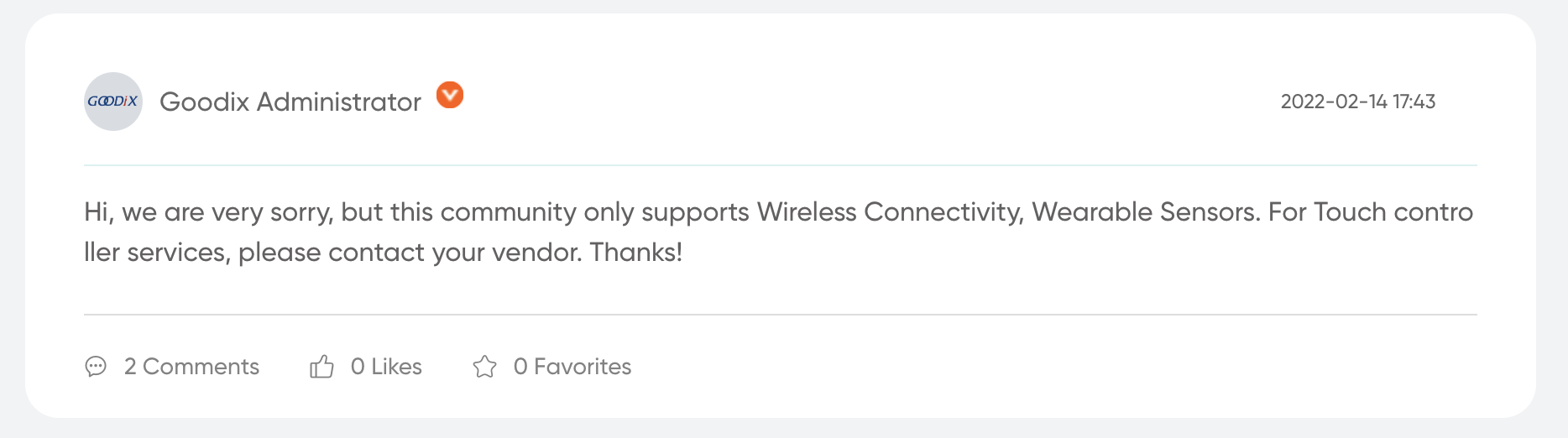Open the Goodix logo avatar
This screenshot has height=438, width=1568.
[x=113, y=102]
